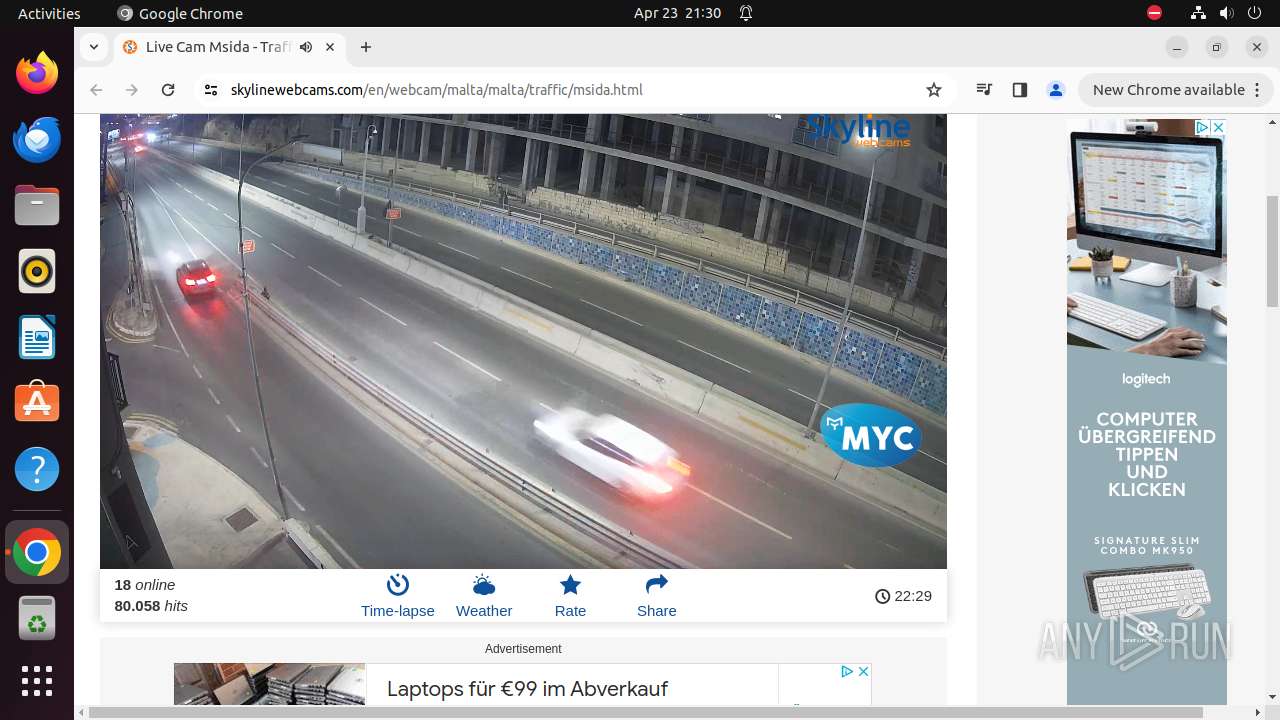
Task: Open Activities overview
Action: click(x=49, y=13)
